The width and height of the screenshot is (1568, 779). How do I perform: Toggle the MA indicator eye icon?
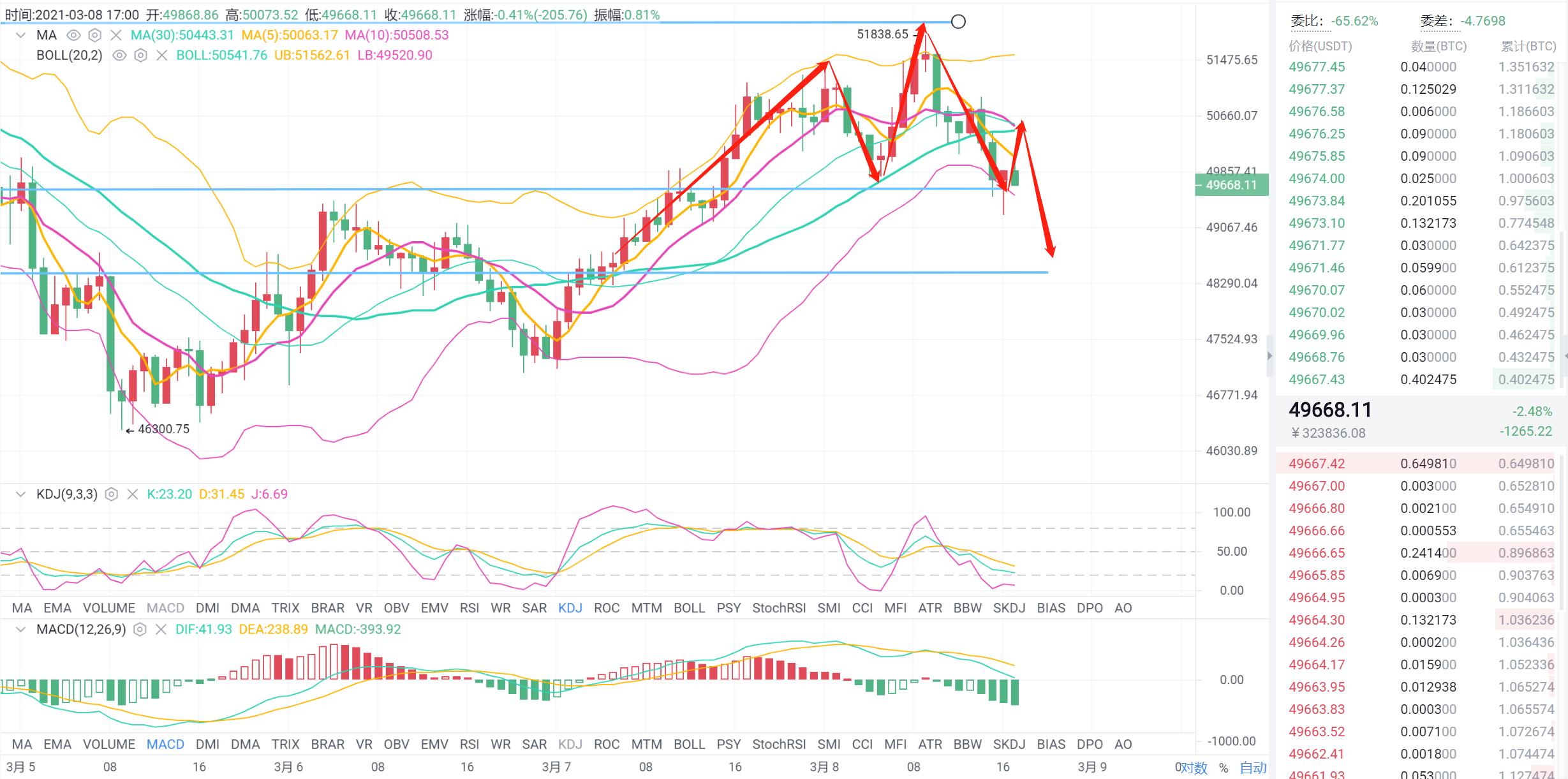point(73,35)
